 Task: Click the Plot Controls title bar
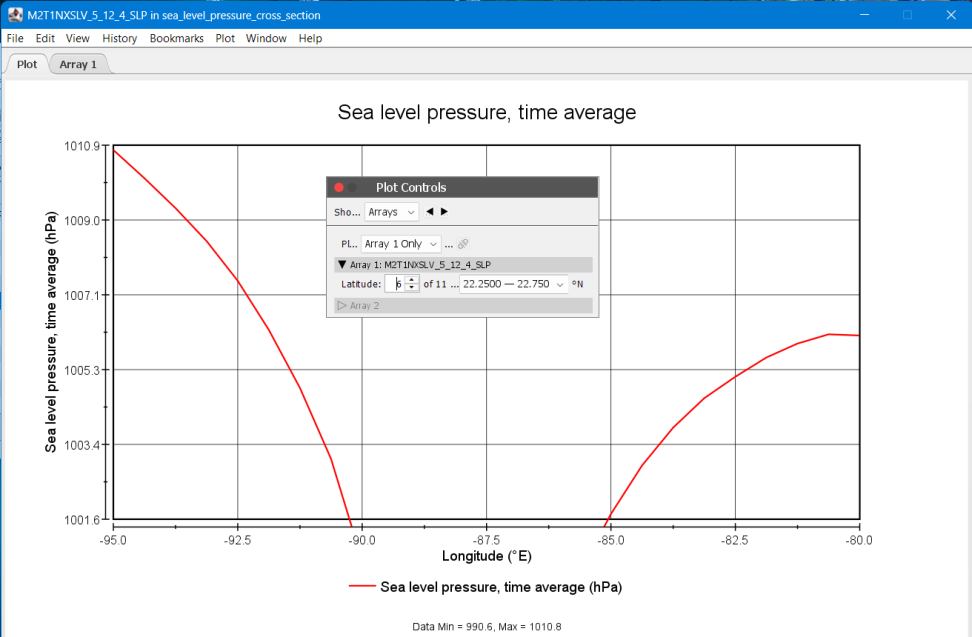tap(462, 187)
